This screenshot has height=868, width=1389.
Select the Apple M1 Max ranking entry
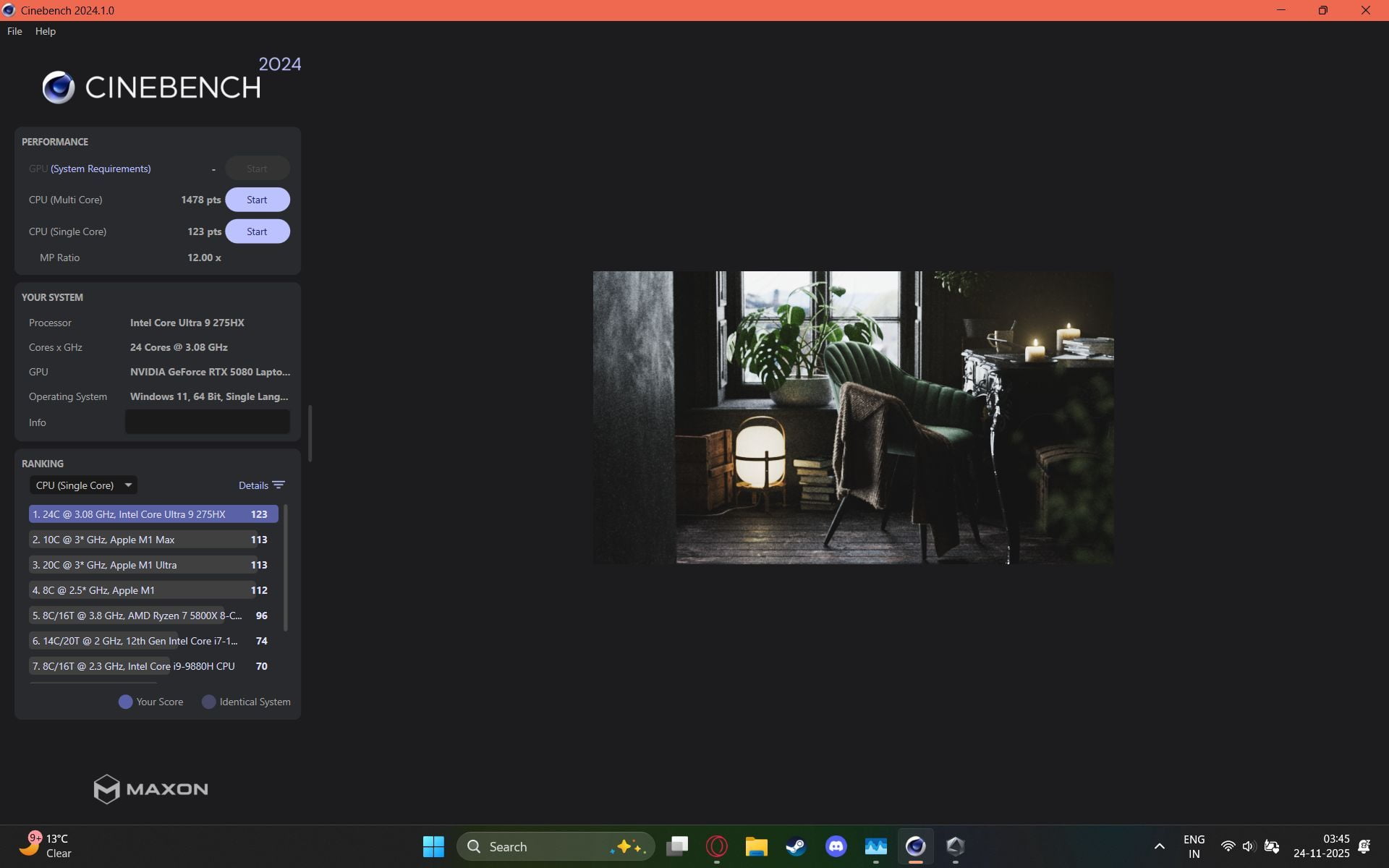153,540
